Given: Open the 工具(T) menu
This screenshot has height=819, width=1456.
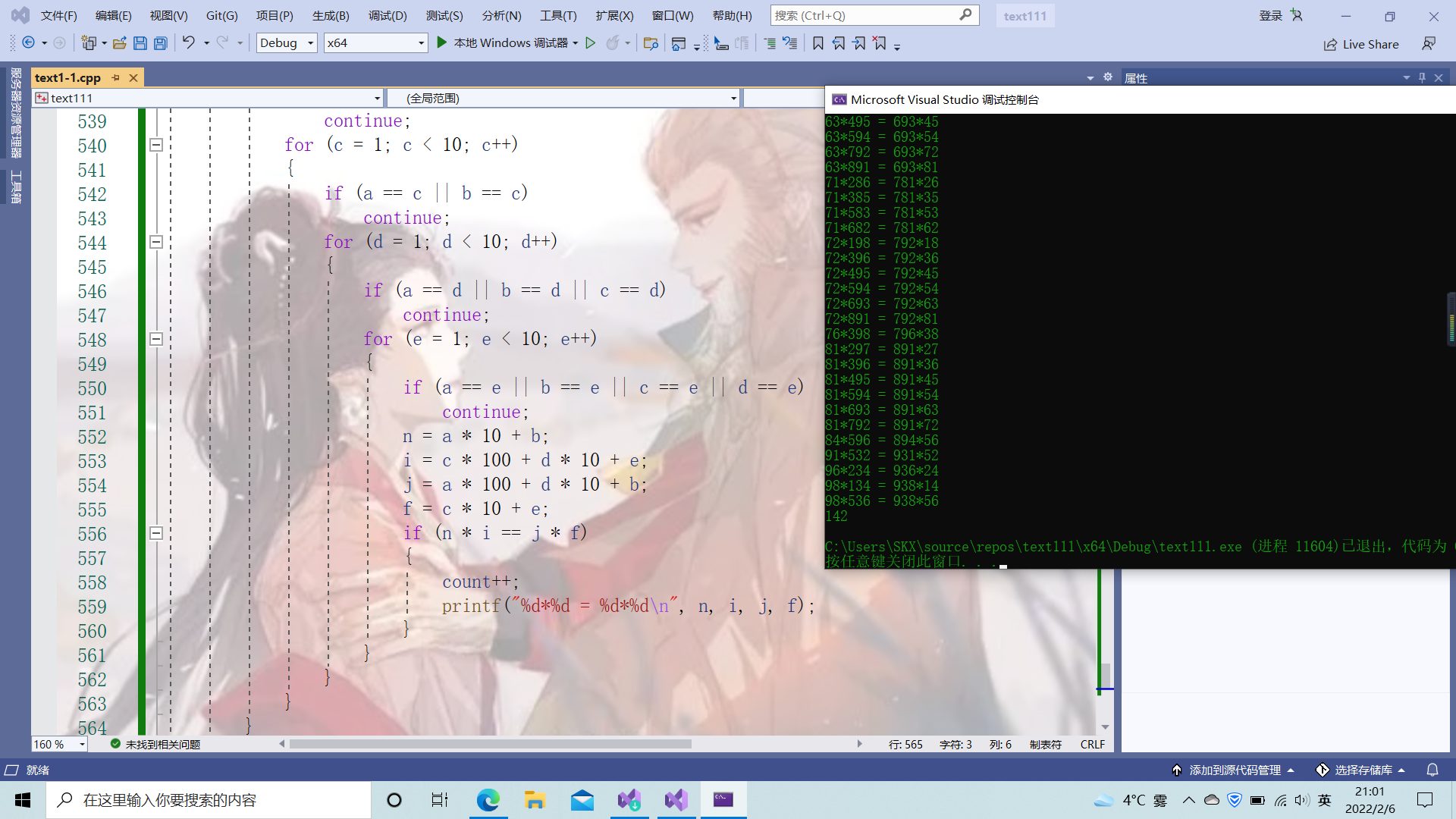Looking at the screenshot, I should point(558,16).
